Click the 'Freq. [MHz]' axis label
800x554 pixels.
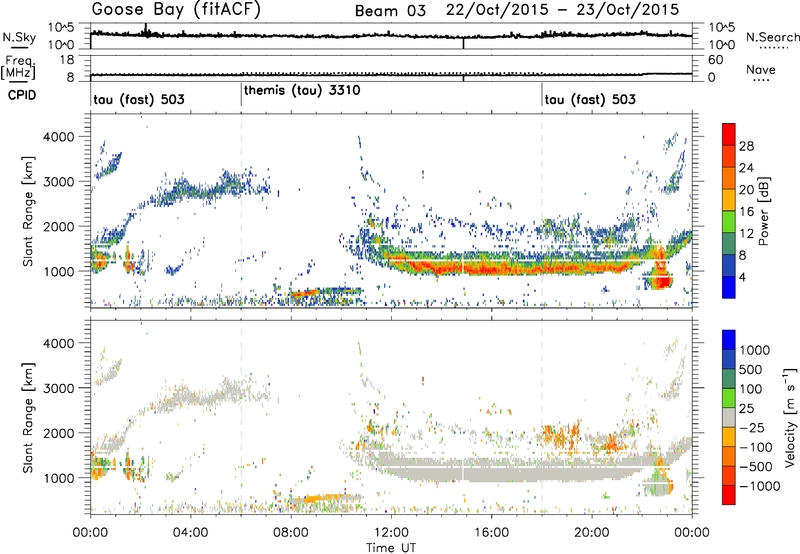point(18,67)
